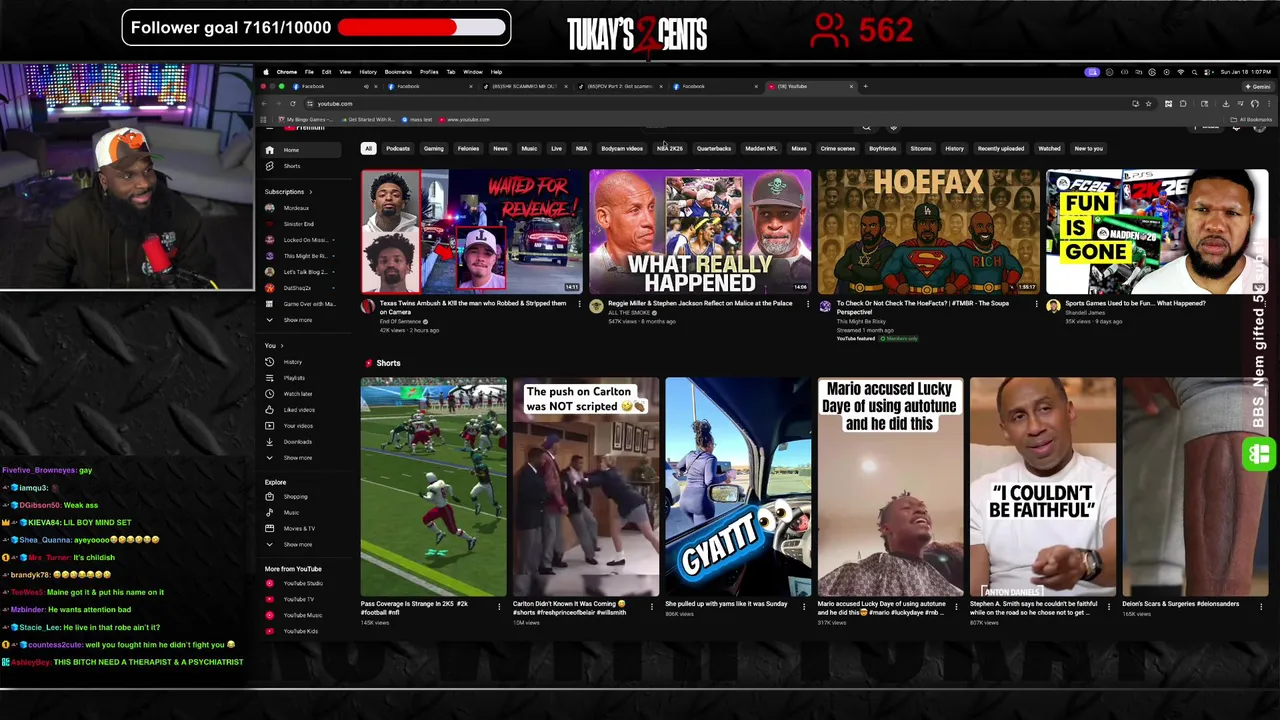Open ALL THE SMOKE channel link
This screenshot has height=720, width=1280.
click(627, 313)
